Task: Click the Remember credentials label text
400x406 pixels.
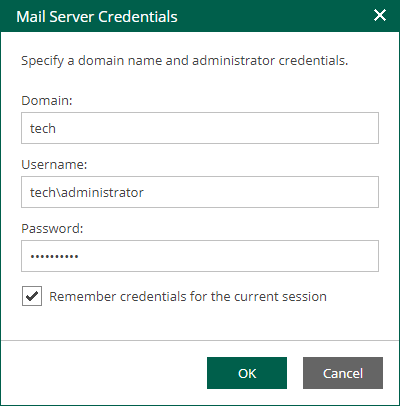Action: [188, 296]
